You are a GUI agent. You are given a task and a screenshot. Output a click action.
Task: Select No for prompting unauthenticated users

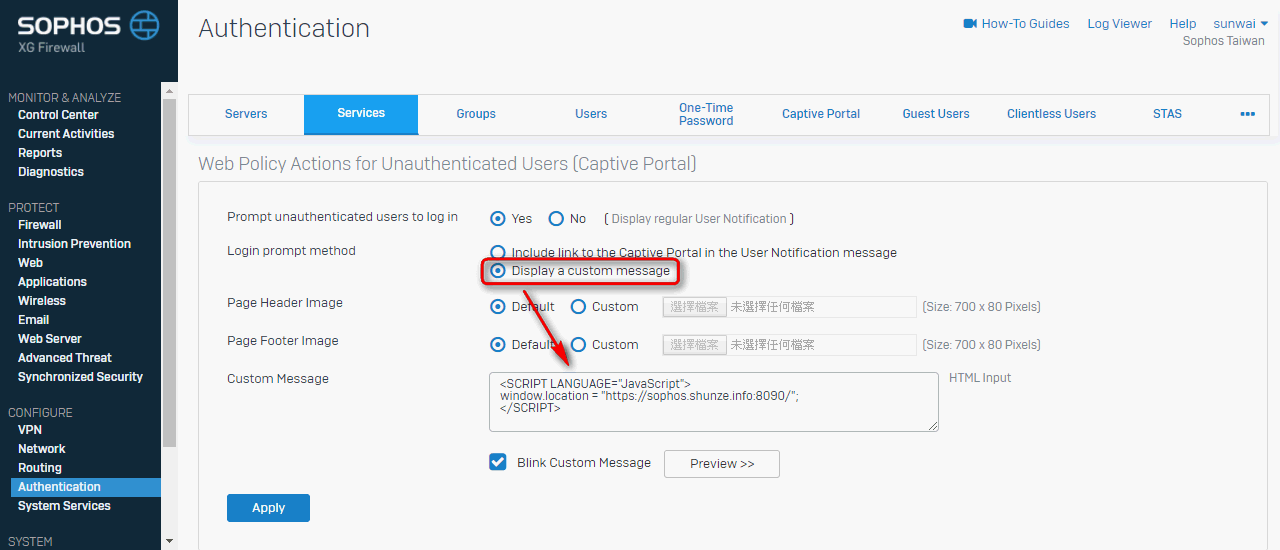point(556,218)
